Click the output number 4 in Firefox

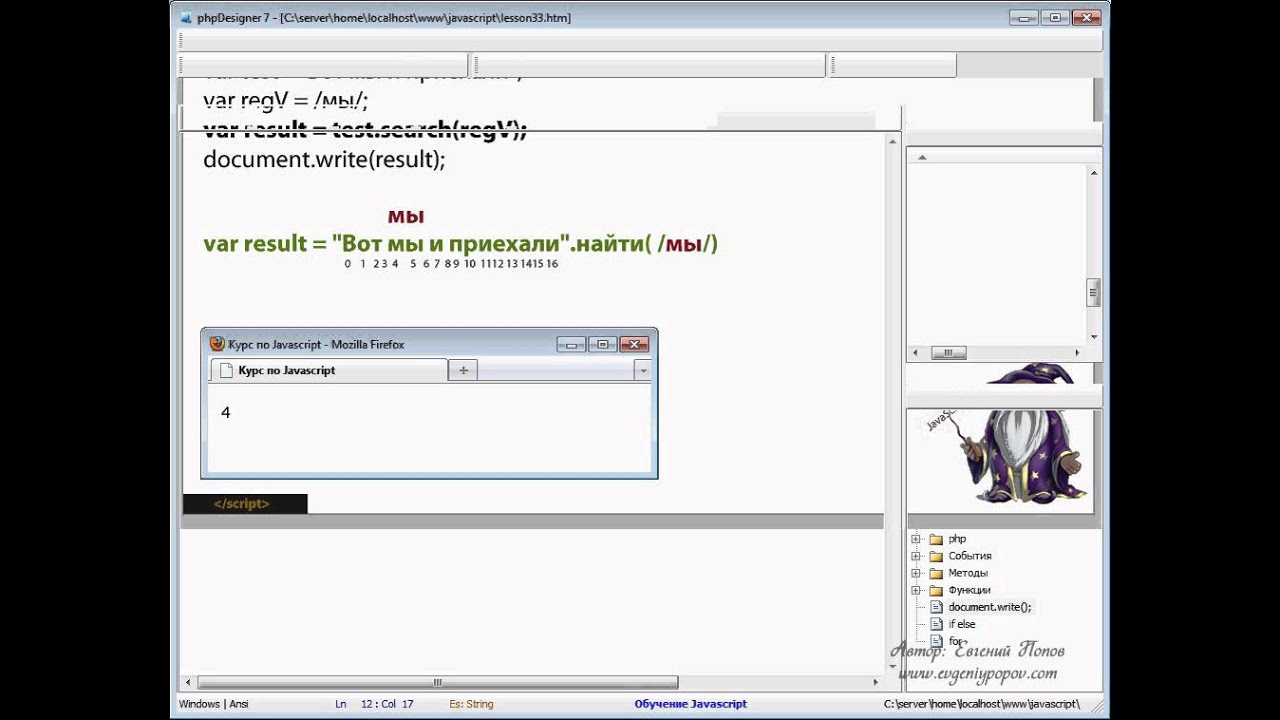click(x=226, y=412)
